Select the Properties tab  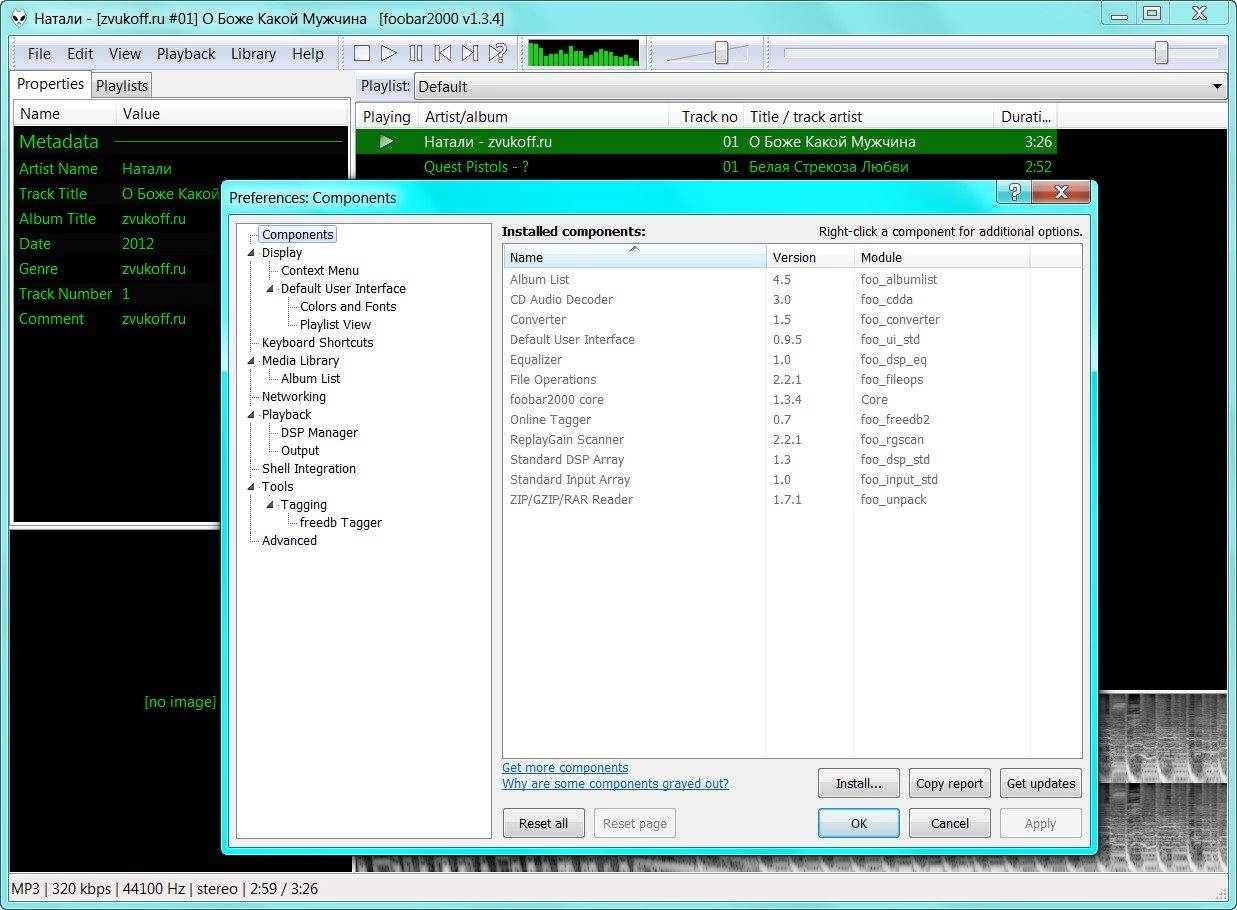click(x=51, y=84)
